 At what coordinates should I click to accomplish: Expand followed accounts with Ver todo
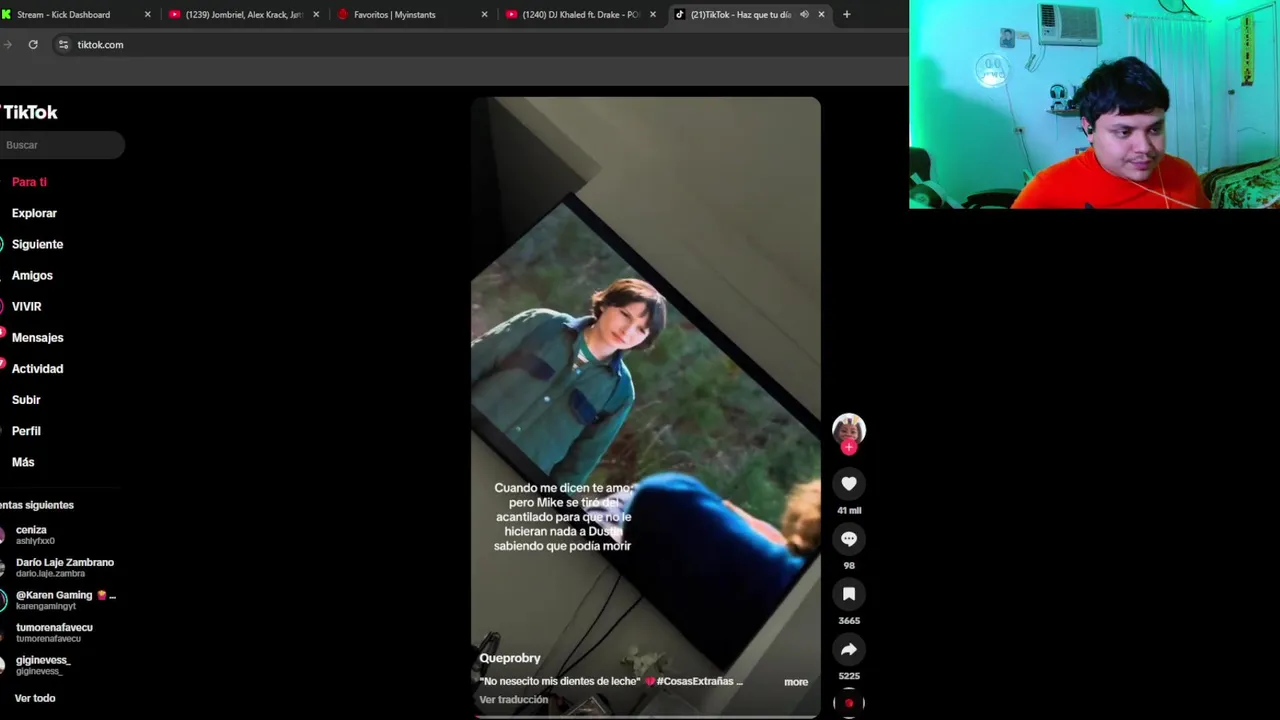click(x=35, y=698)
